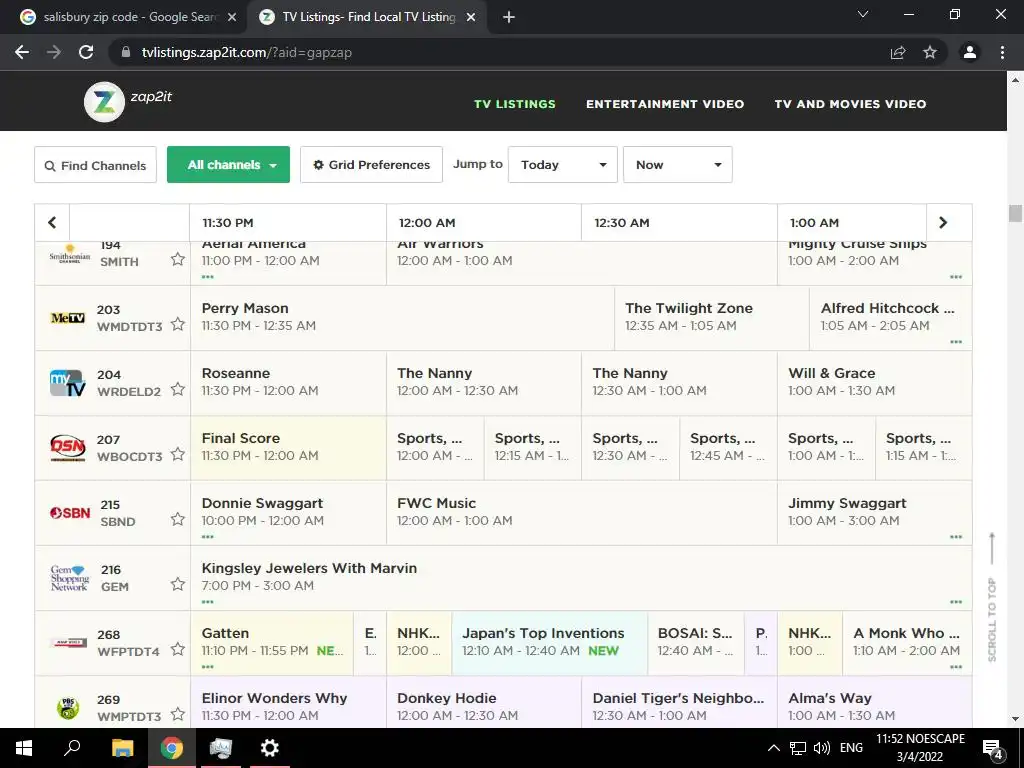The height and width of the screenshot is (768, 1024).
Task: Open the DSN channel logo
Action: [x=68, y=447]
